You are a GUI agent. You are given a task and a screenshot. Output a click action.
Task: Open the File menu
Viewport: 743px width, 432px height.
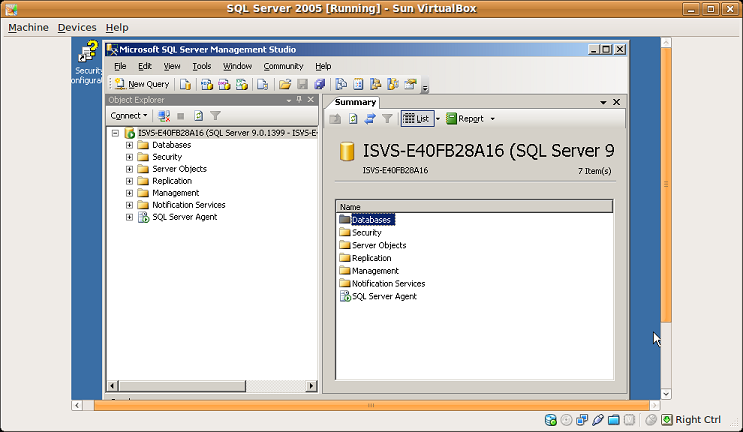(120, 66)
